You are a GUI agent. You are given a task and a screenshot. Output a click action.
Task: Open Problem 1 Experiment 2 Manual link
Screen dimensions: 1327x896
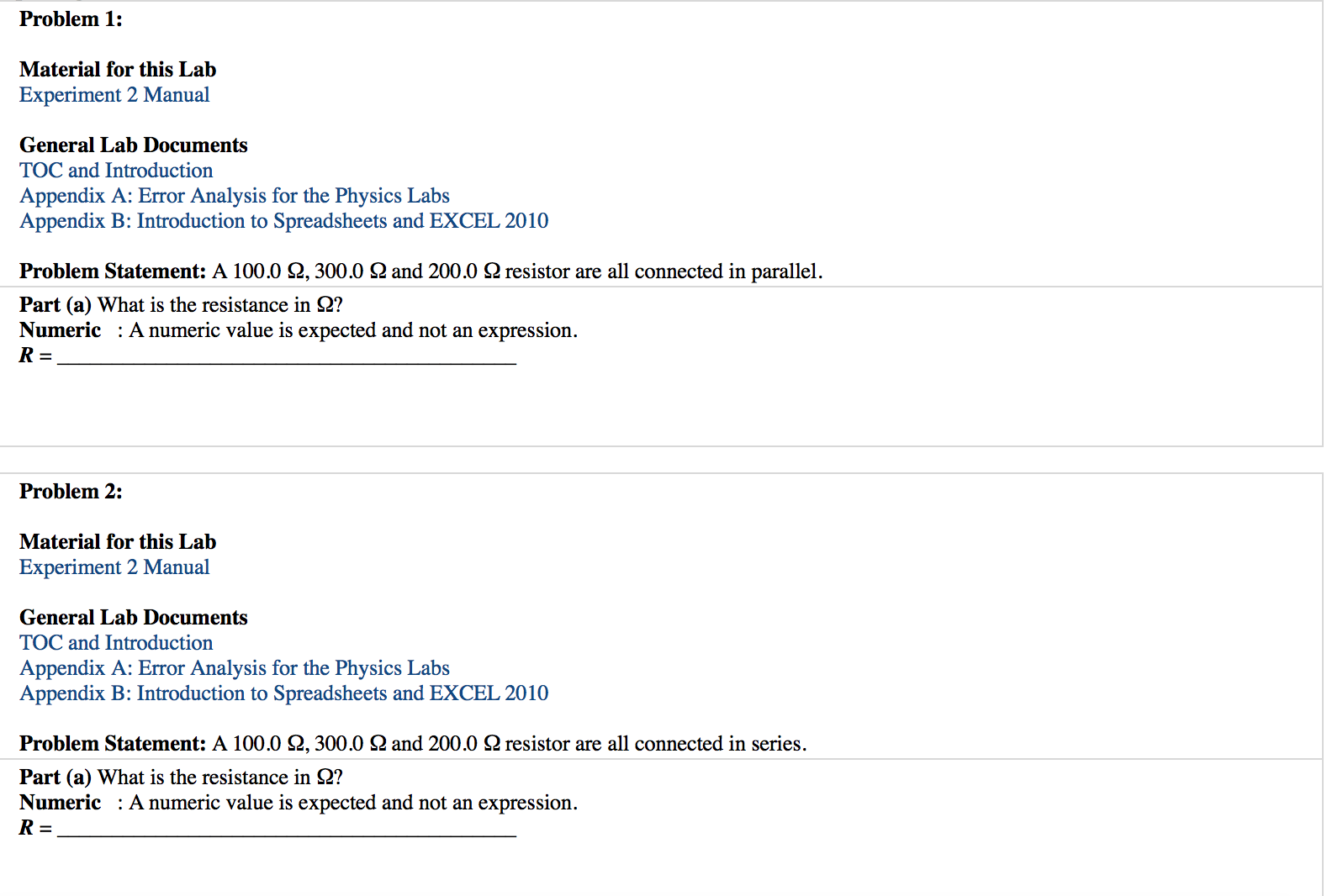point(114,95)
